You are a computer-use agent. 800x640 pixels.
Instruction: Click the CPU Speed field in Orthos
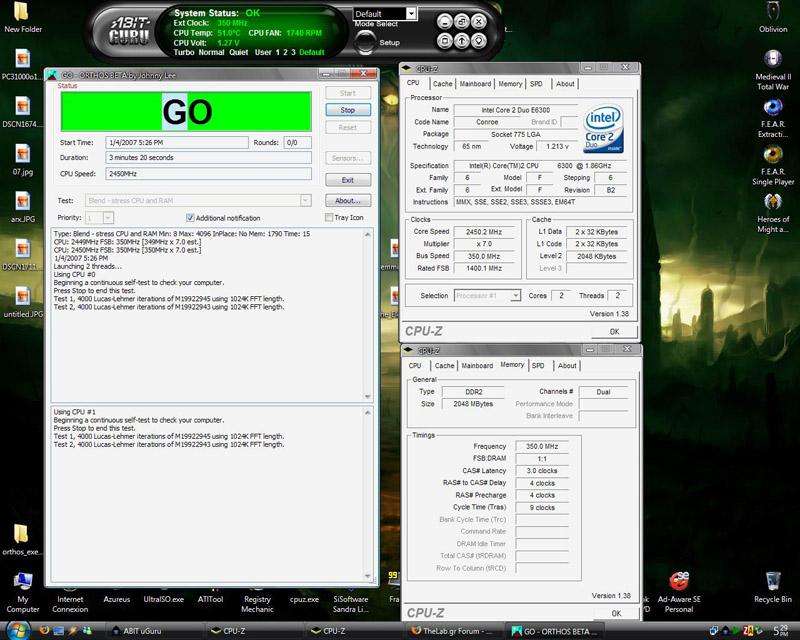pos(209,174)
